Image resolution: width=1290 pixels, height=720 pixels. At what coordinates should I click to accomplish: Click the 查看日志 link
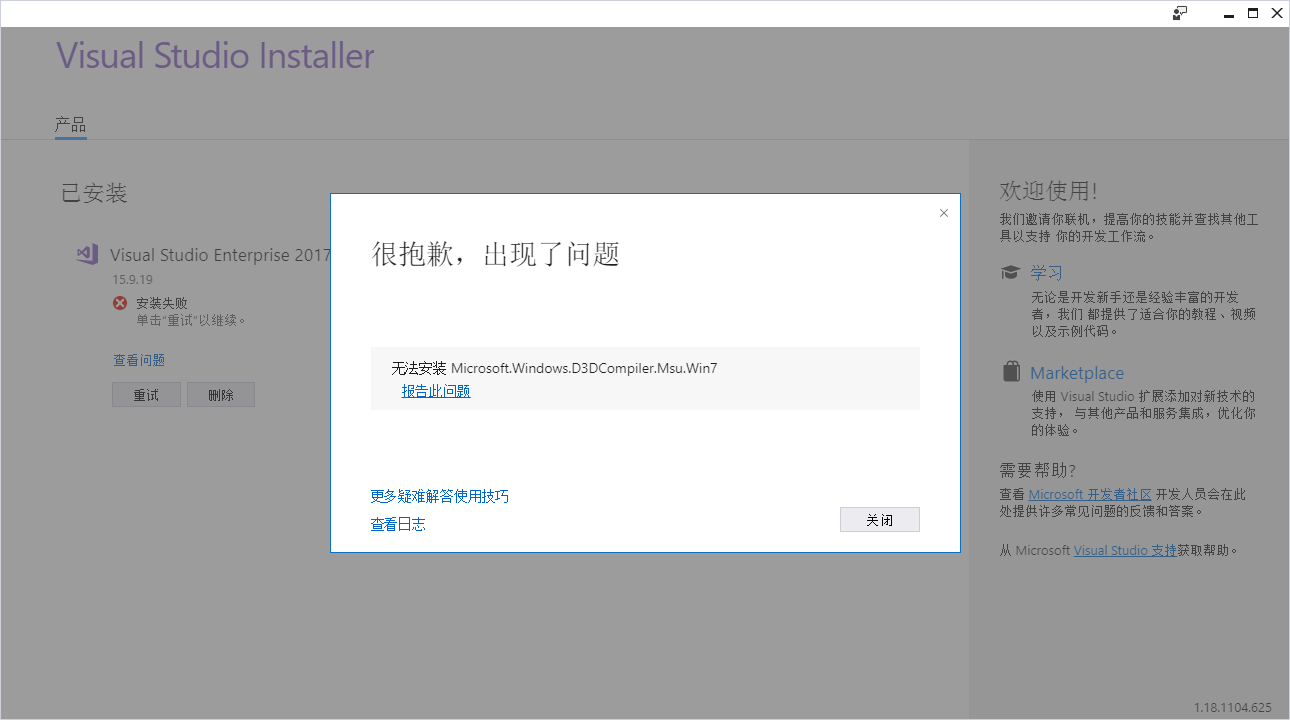tap(398, 524)
